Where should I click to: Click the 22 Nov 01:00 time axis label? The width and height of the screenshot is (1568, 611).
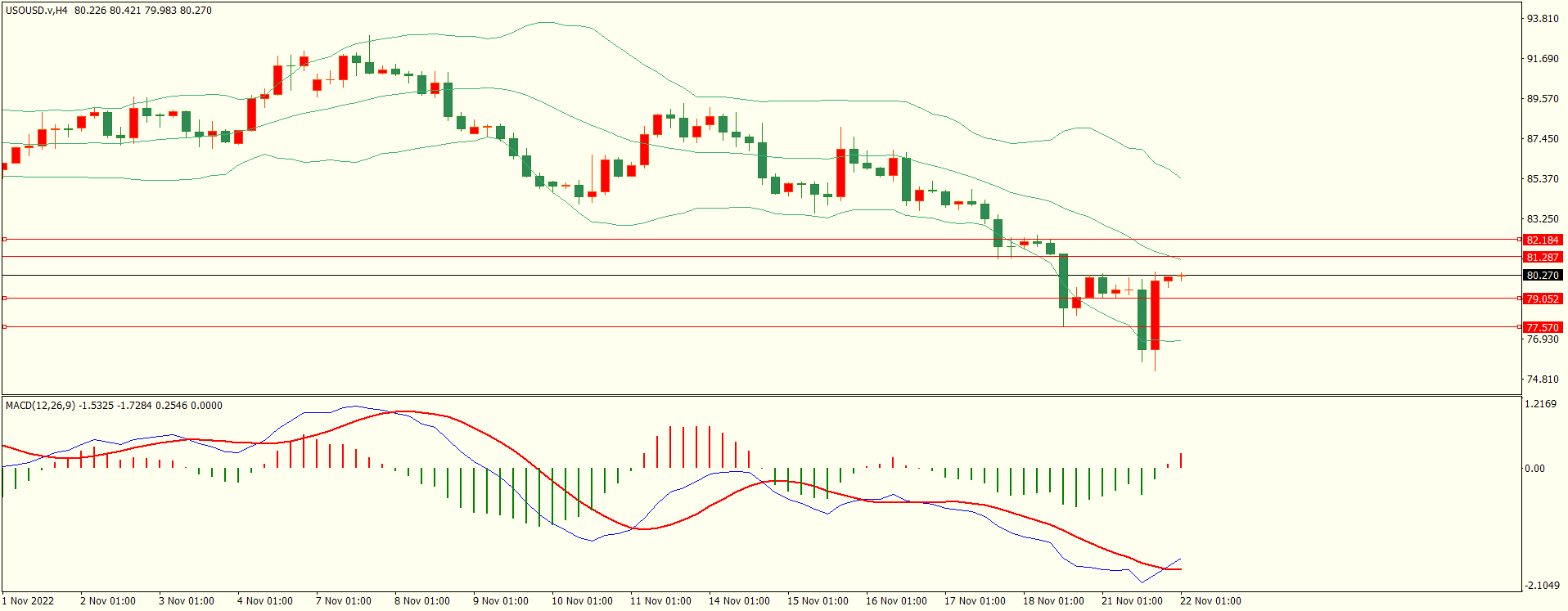pos(1210,601)
